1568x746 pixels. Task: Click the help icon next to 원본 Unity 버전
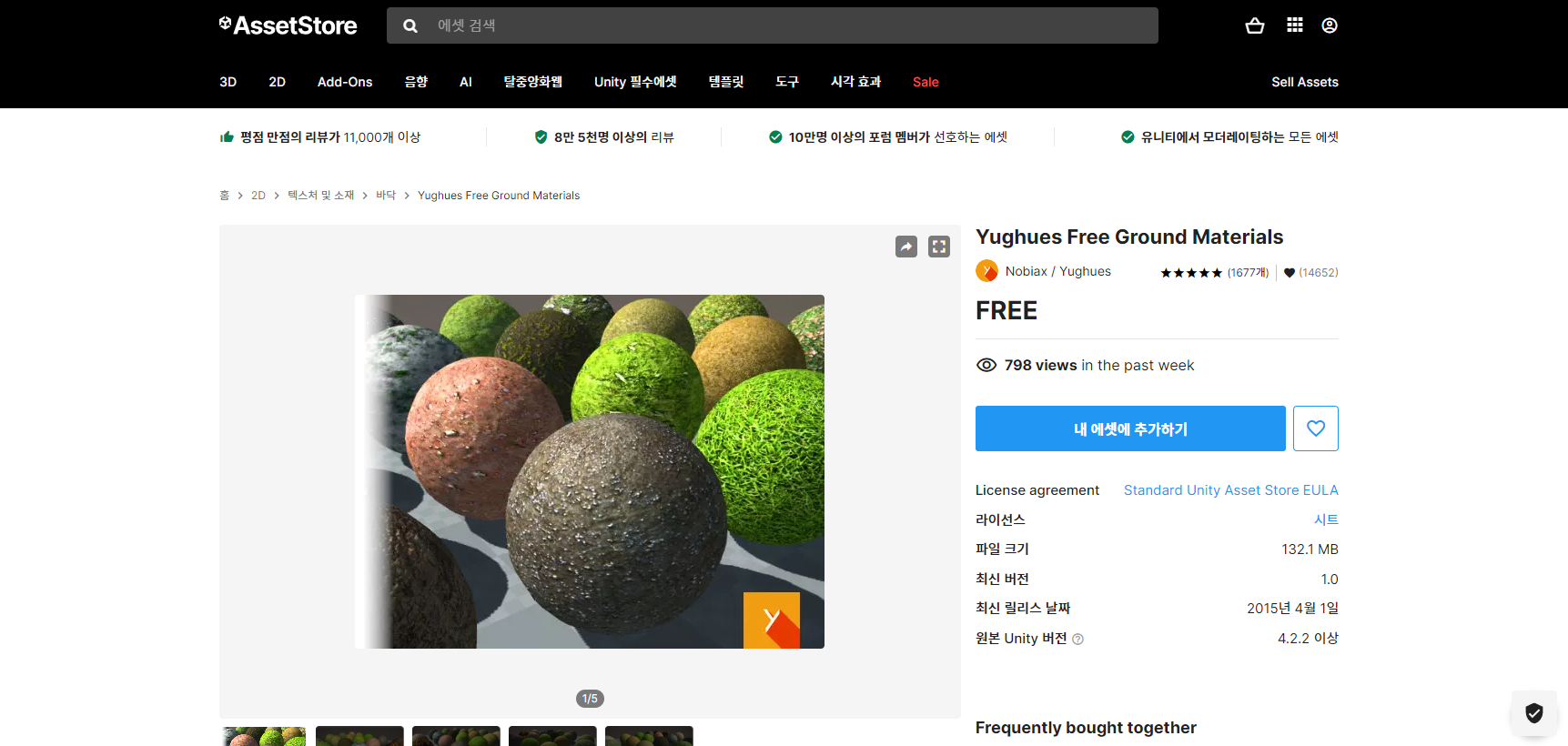pyautogui.click(x=1078, y=640)
